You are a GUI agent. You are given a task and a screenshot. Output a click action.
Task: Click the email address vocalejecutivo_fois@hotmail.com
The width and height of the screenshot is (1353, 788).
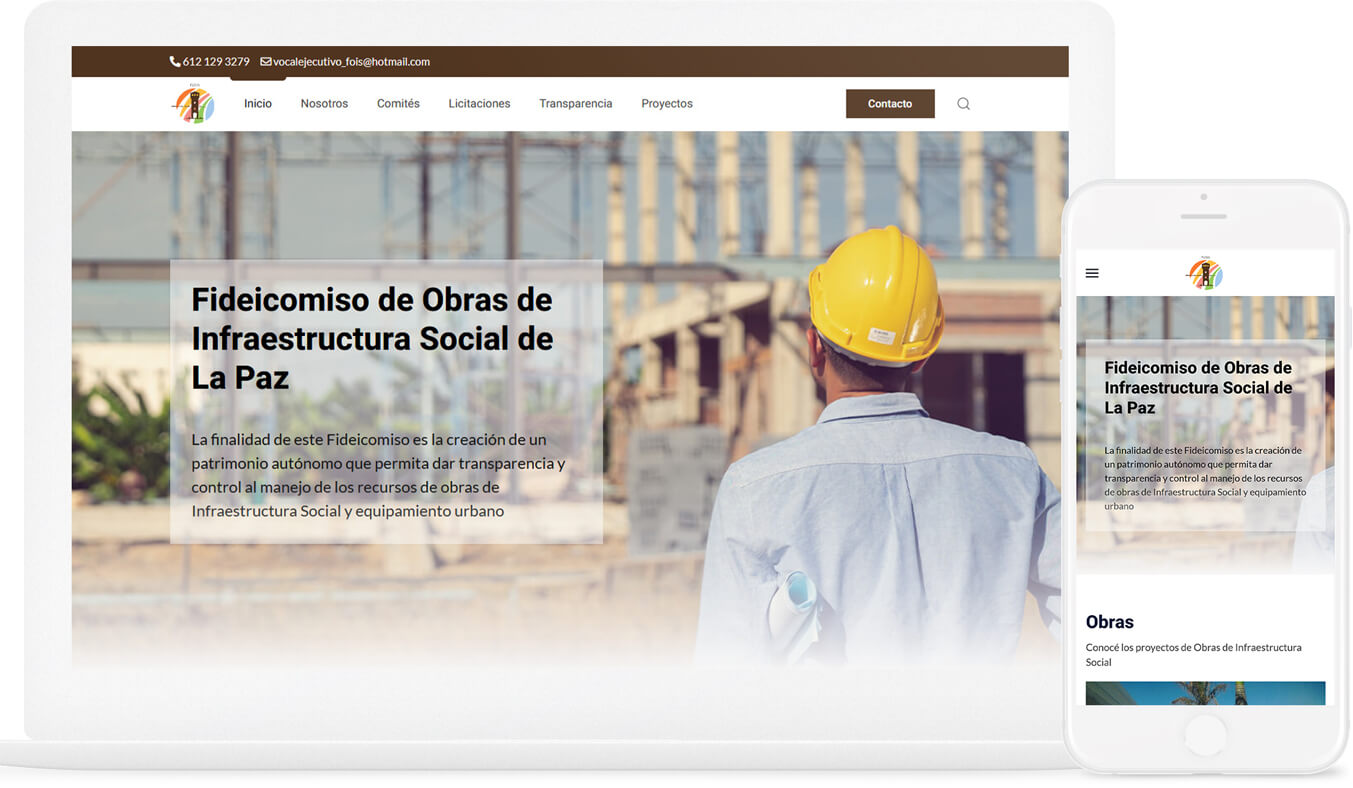pos(351,61)
